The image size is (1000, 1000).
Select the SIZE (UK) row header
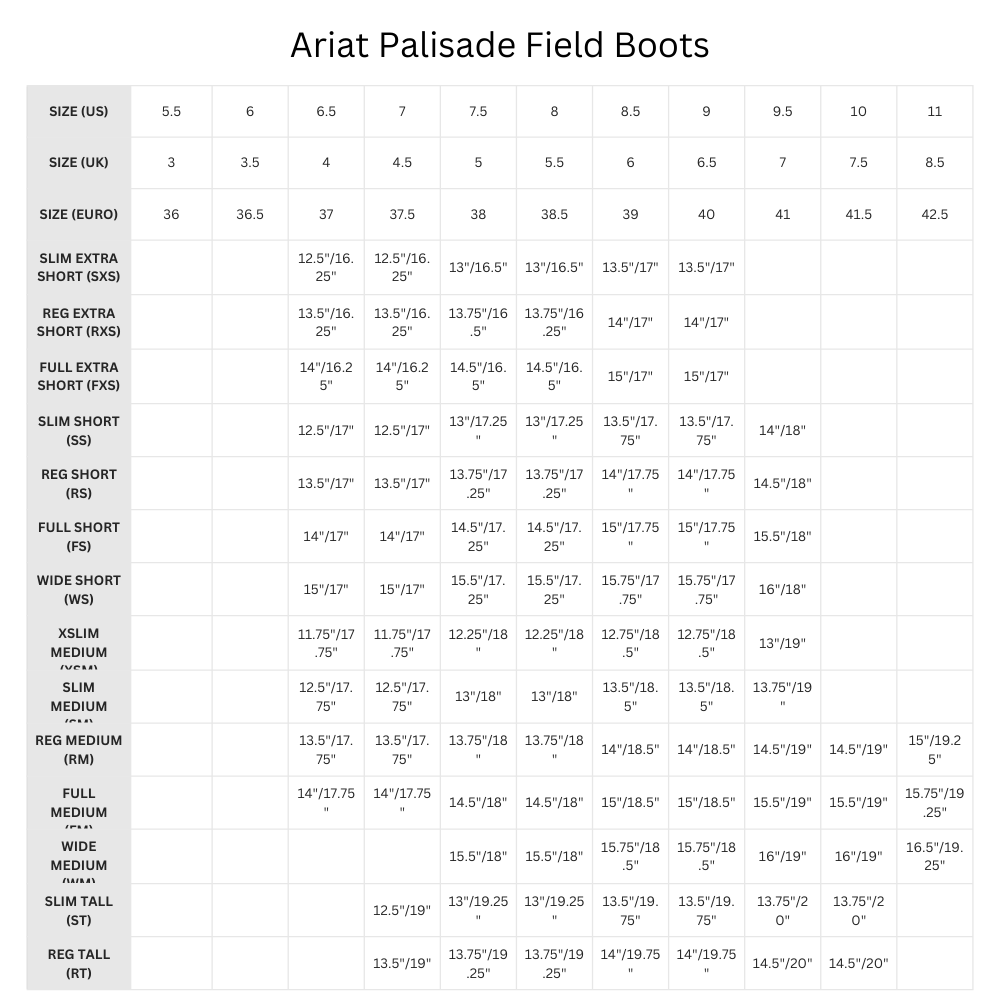click(78, 162)
